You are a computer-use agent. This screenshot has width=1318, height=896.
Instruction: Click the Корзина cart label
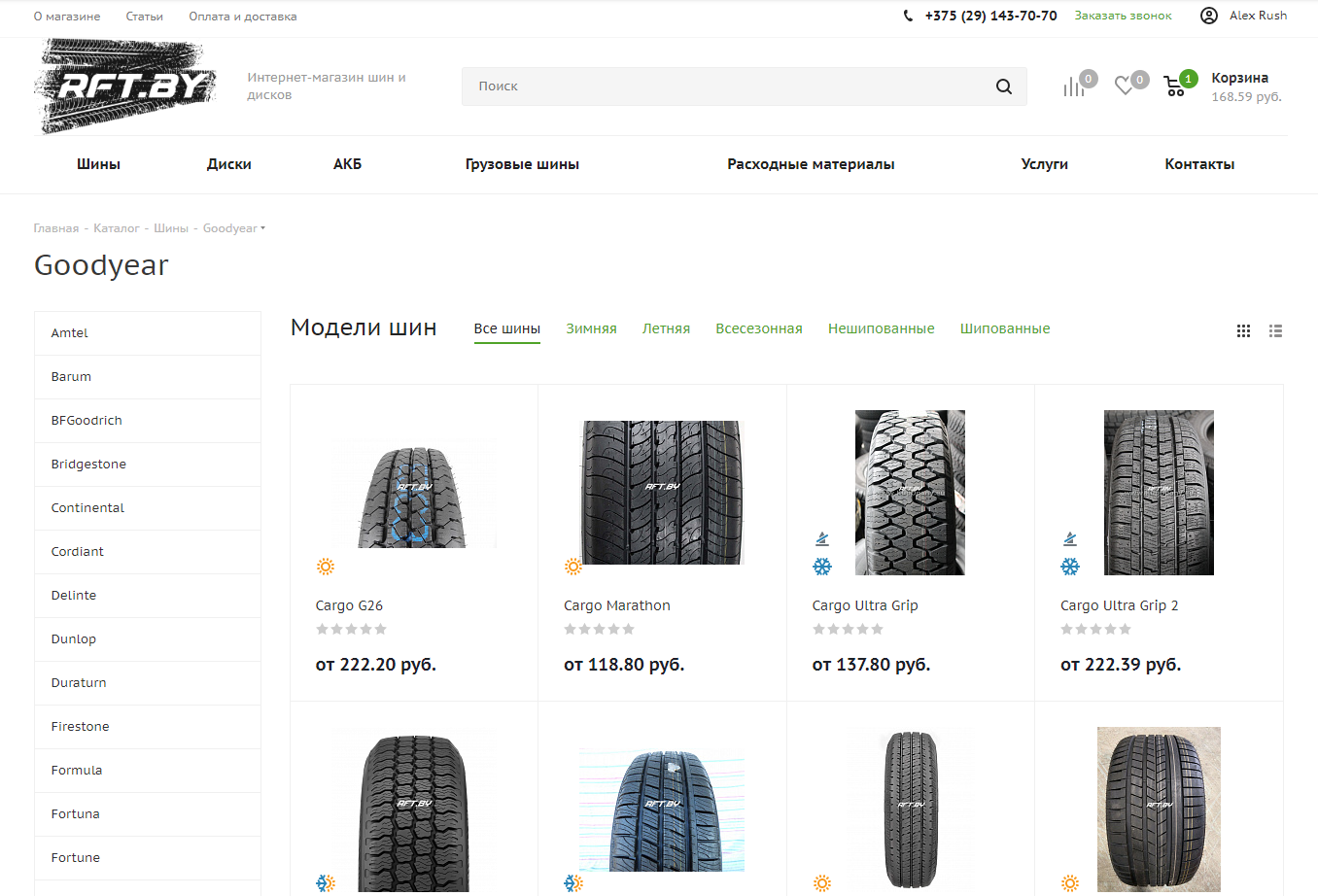point(1239,78)
